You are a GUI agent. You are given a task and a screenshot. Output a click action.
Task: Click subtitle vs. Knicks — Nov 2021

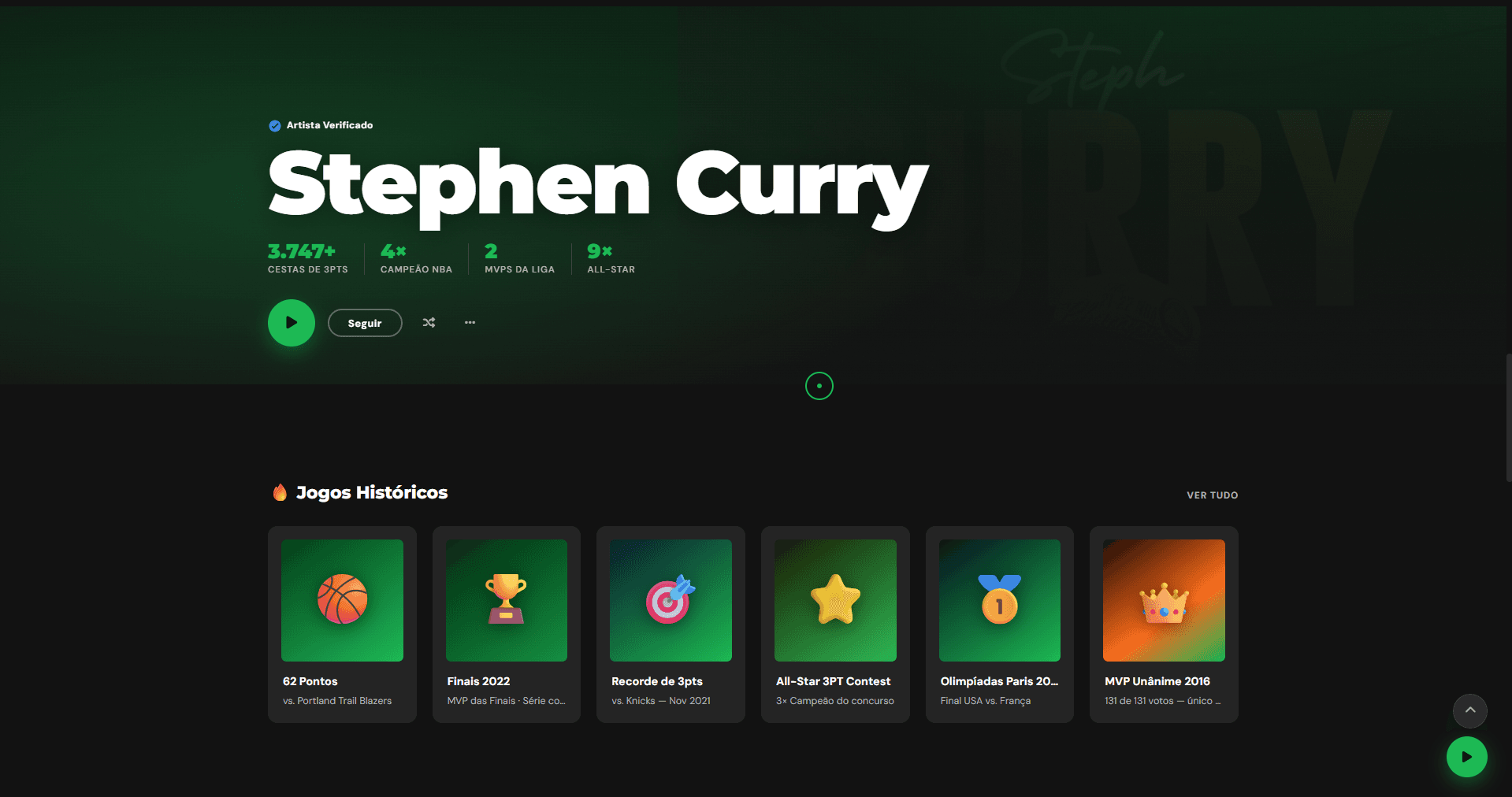click(661, 701)
